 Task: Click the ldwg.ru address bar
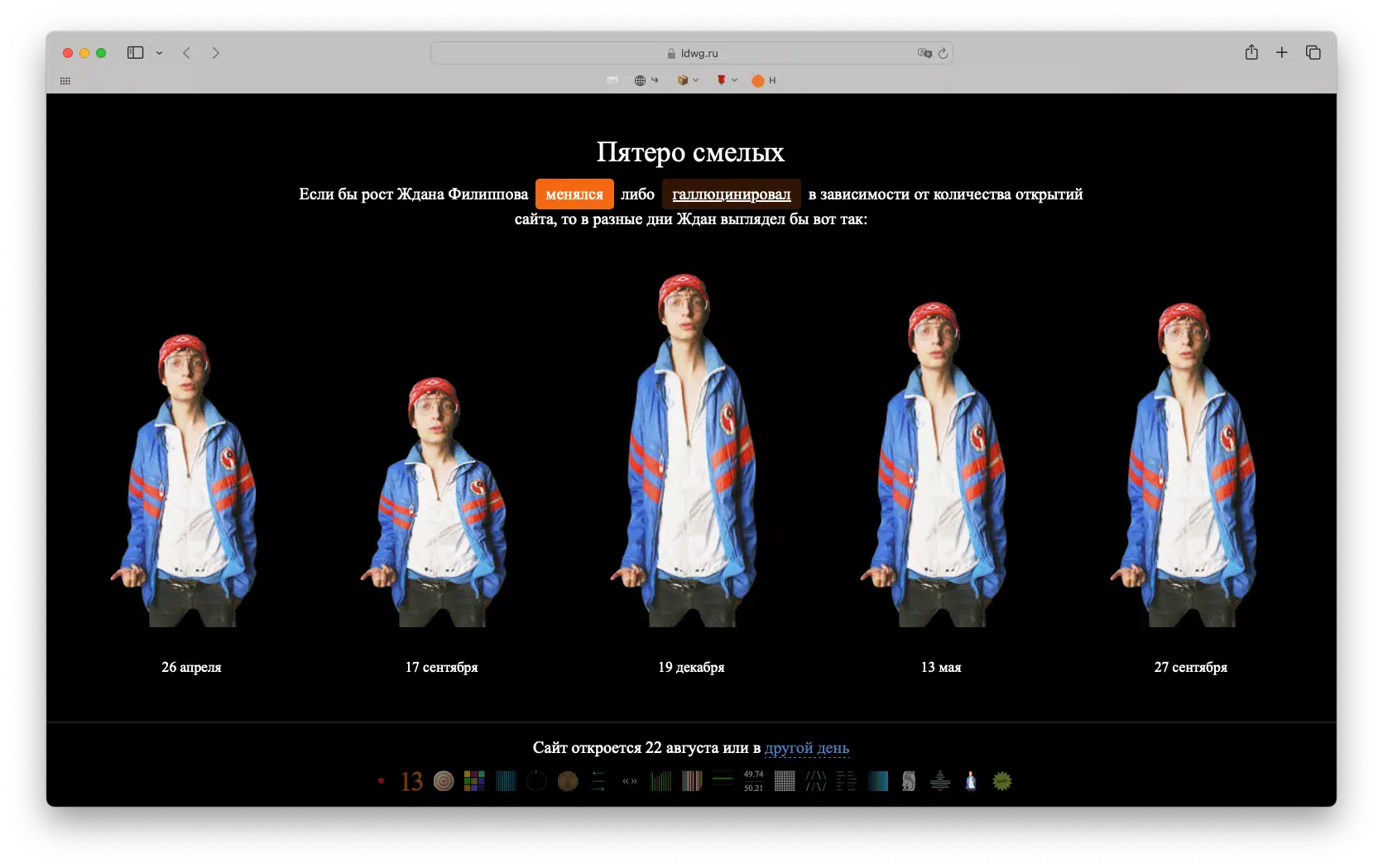click(x=691, y=53)
